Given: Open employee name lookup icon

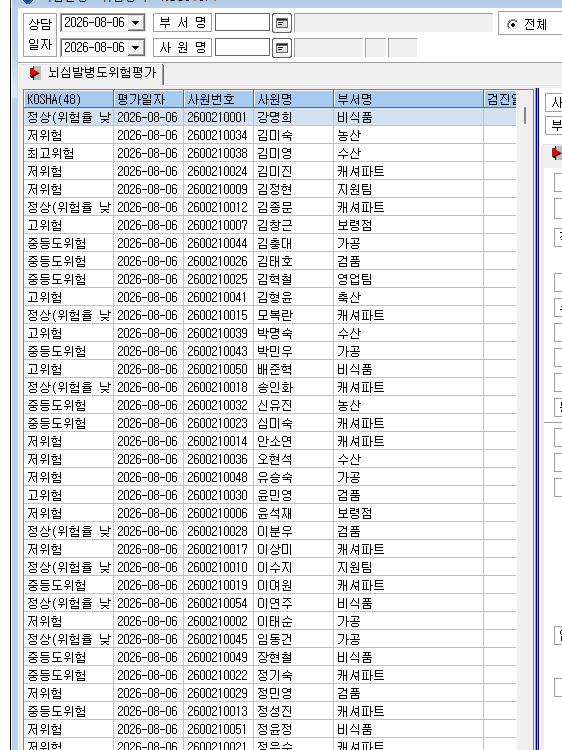Looking at the screenshot, I should pos(282,48).
